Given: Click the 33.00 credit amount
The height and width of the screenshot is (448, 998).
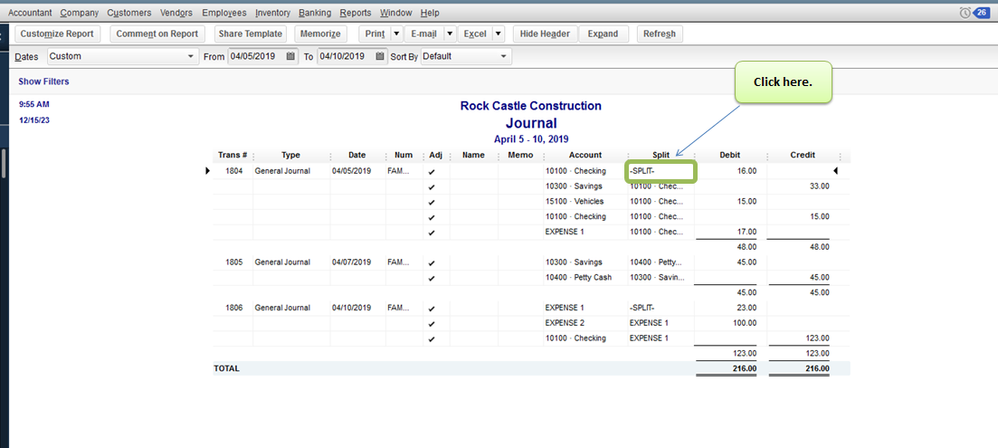Looking at the screenshot, I should pos(819,186).
